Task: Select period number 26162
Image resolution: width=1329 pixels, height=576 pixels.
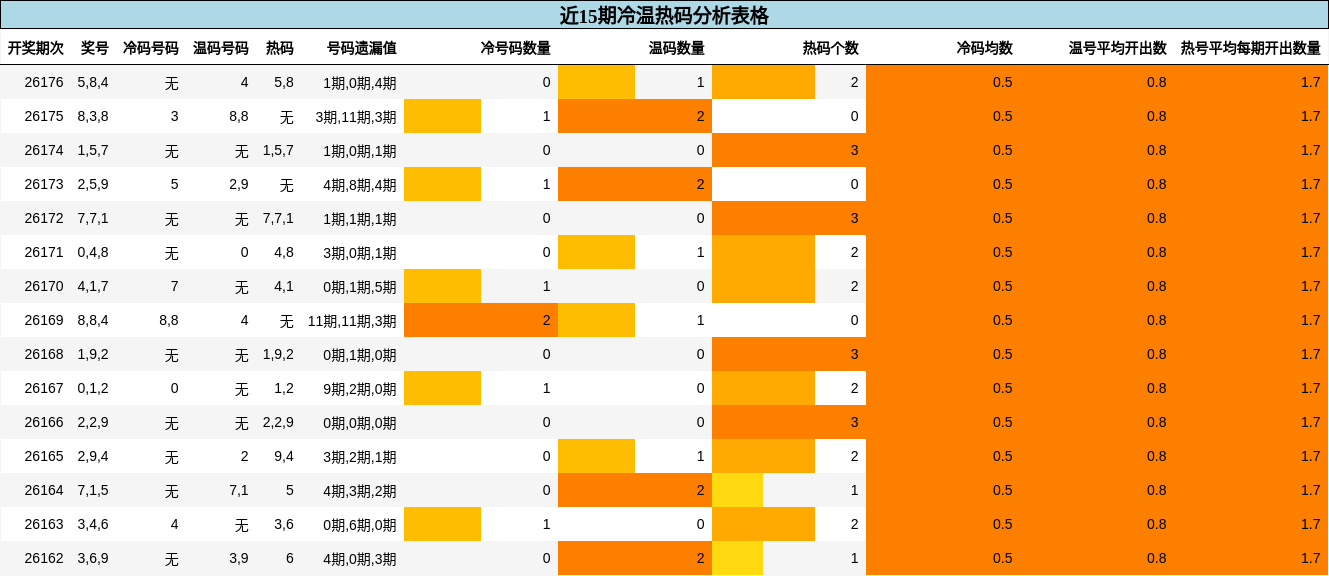Action: point(44,558)
